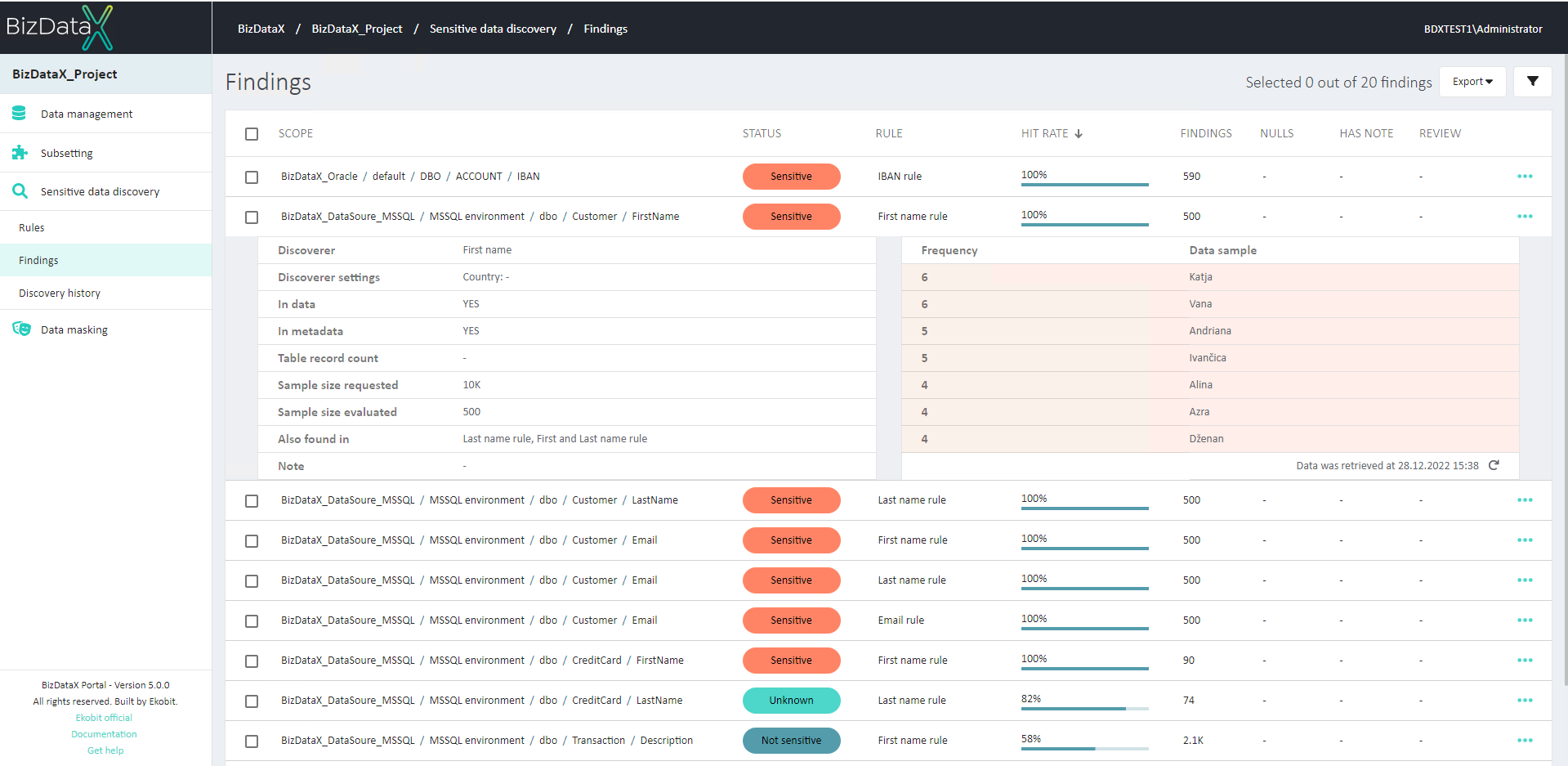
Task: Click the Subsetting puzzle icon
Action: pos(20,153)
